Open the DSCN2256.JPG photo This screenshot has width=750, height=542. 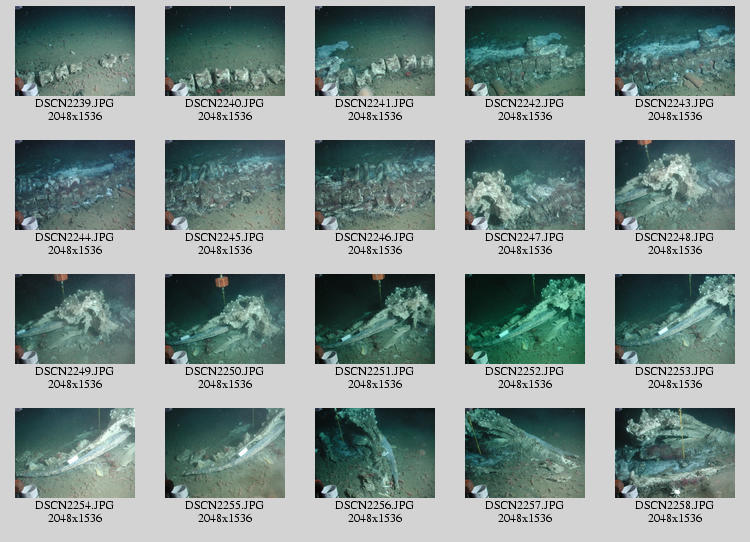coord(375,453)
